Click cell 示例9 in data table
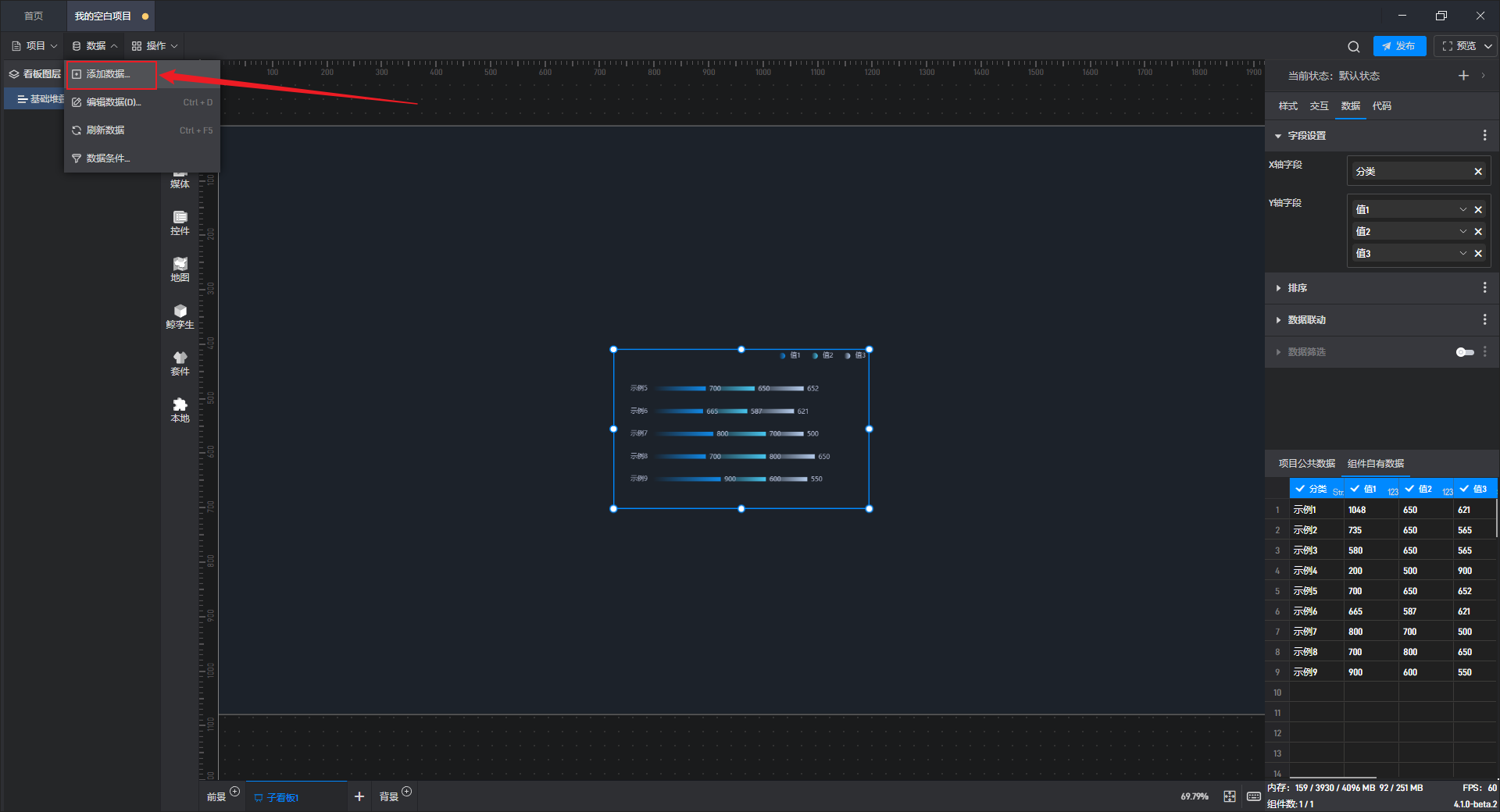1500x812 pixels. (1316, 672)
